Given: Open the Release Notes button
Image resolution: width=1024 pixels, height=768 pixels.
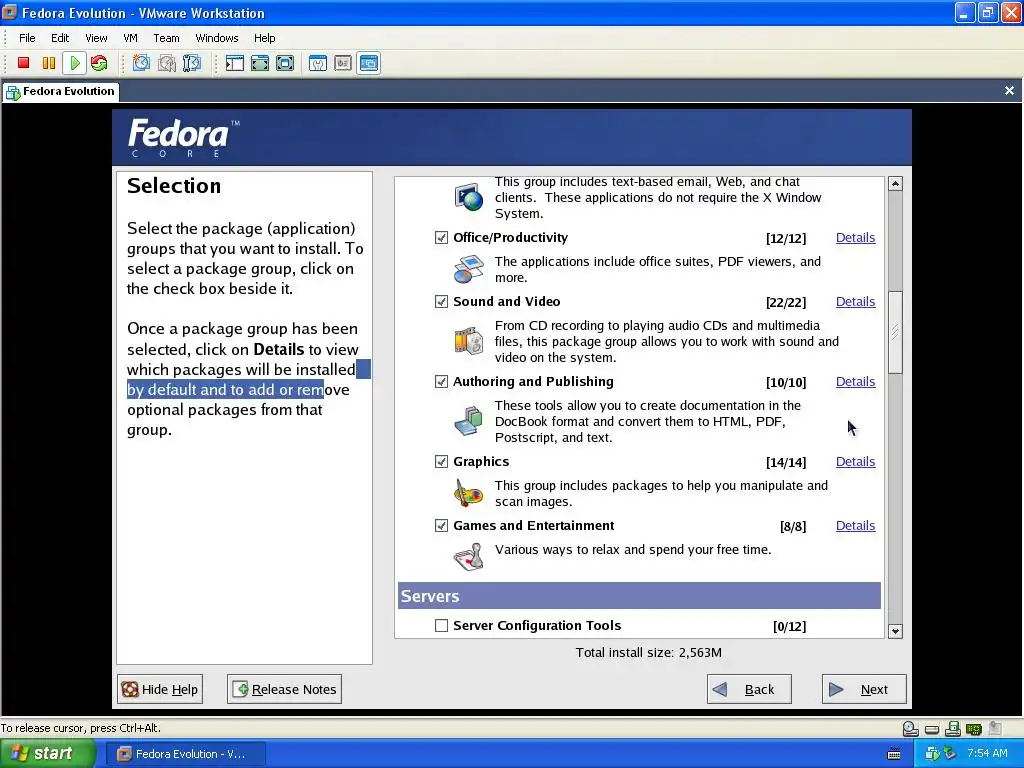Looking at the screenshot, I should coord(284,689).
